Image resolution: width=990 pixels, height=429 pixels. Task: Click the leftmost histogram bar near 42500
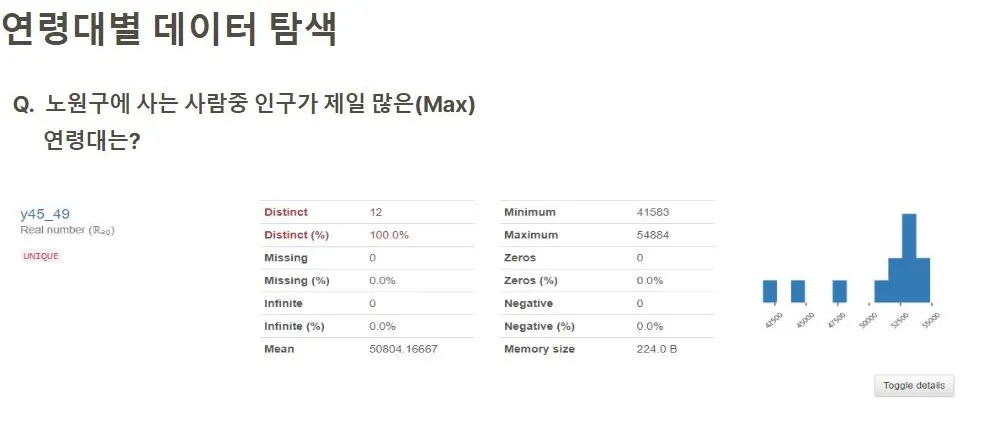tap(770, 291)
